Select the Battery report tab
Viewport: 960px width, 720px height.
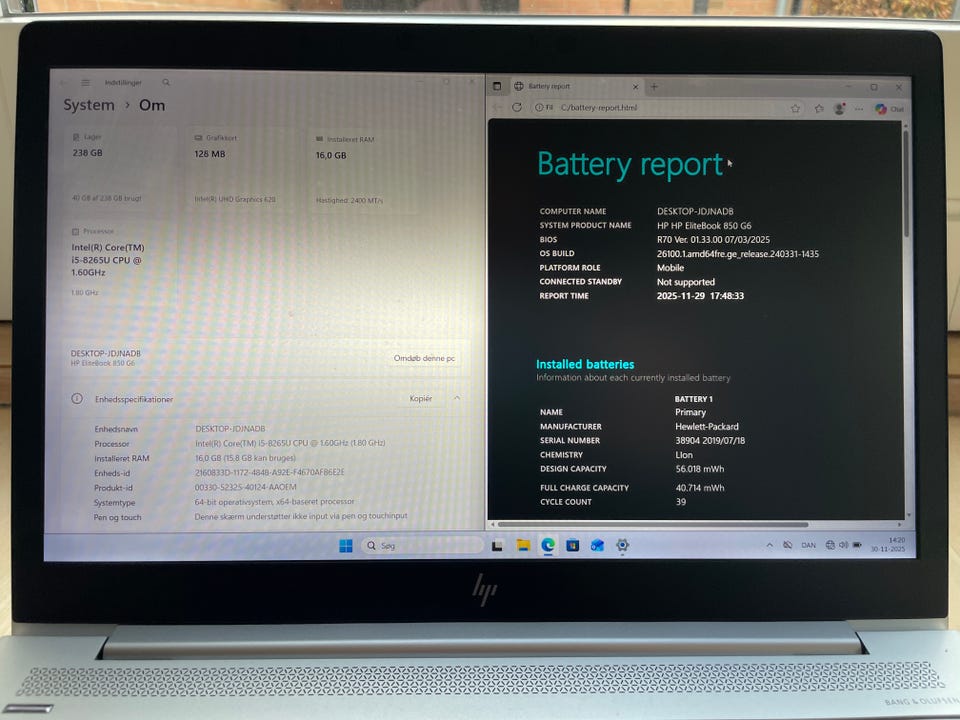[574, 86]
